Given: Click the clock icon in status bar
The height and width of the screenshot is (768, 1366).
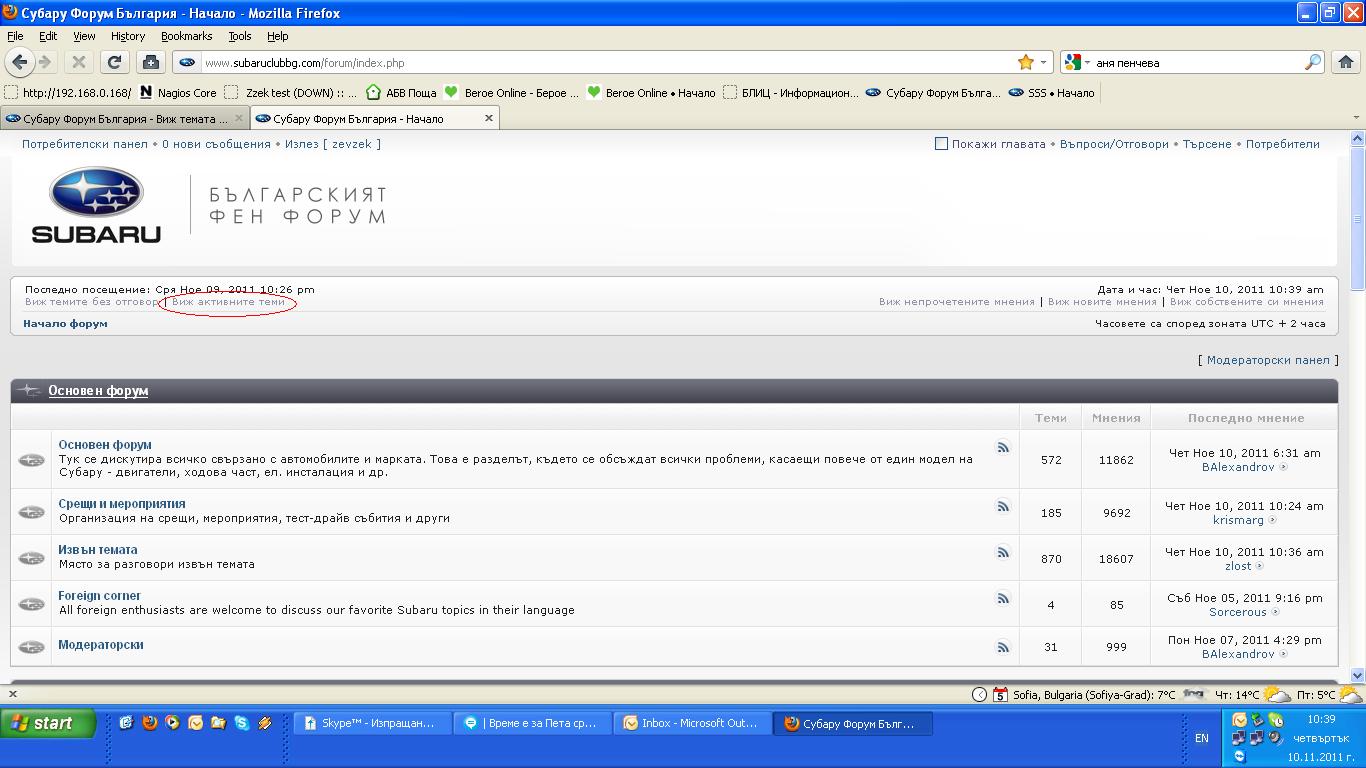Looking at the screenshot, I should coord(979,695).
